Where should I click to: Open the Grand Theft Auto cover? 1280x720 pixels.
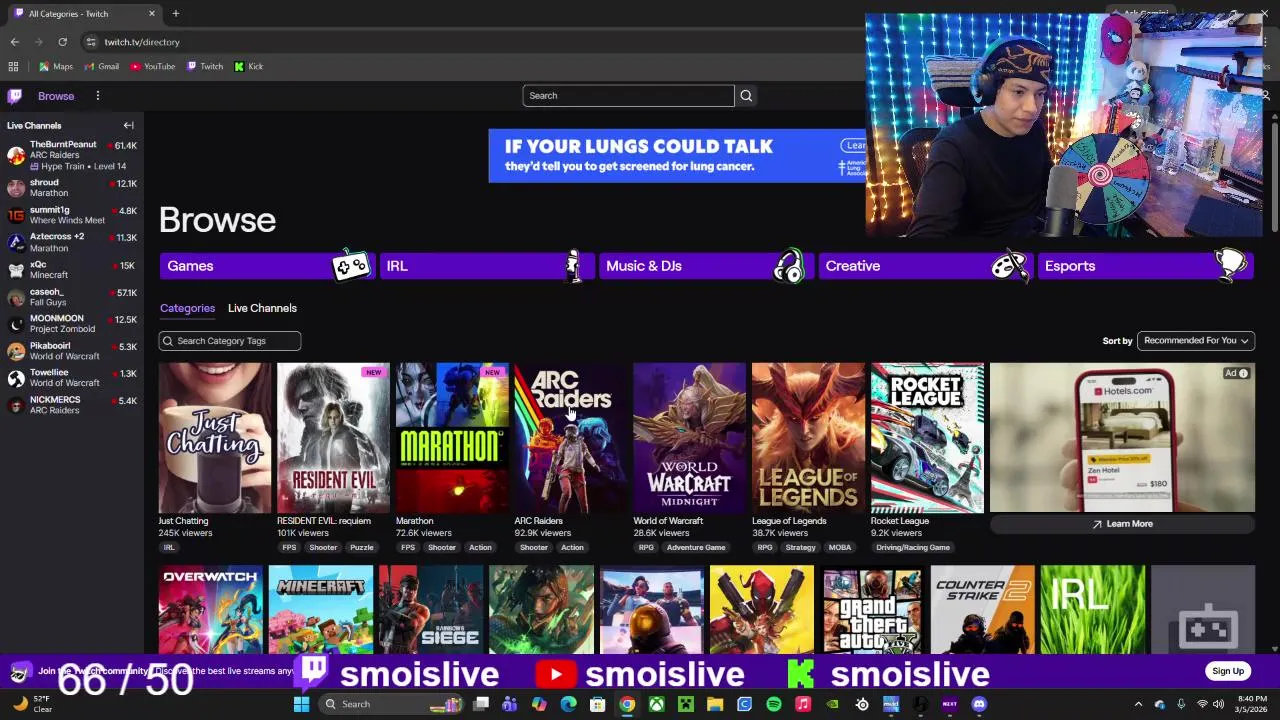pyautogui.click(x=872, y=610)
